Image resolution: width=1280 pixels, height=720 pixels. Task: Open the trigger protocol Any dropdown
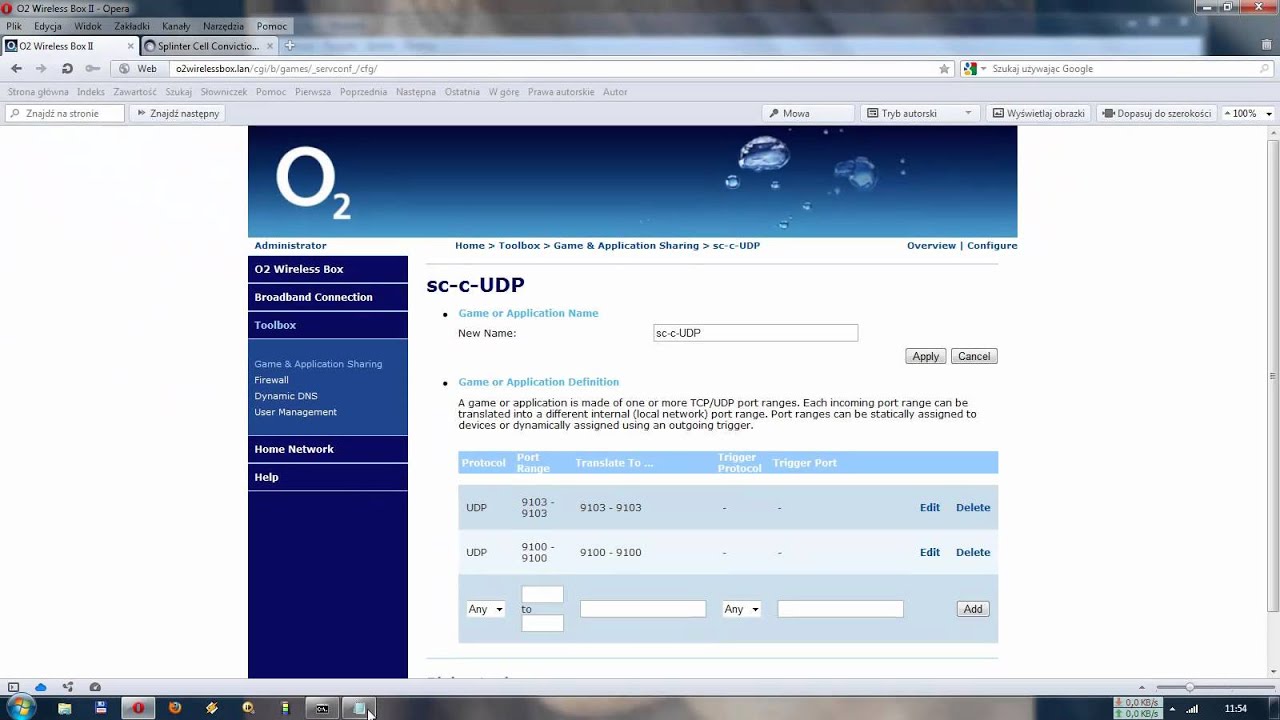741,609
